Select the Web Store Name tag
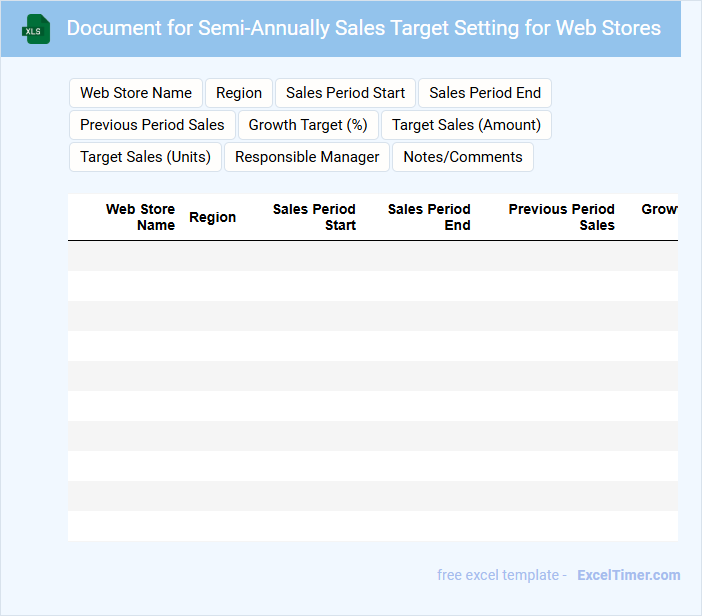Viewport: 702px width, 616px height. click(136, 93)
